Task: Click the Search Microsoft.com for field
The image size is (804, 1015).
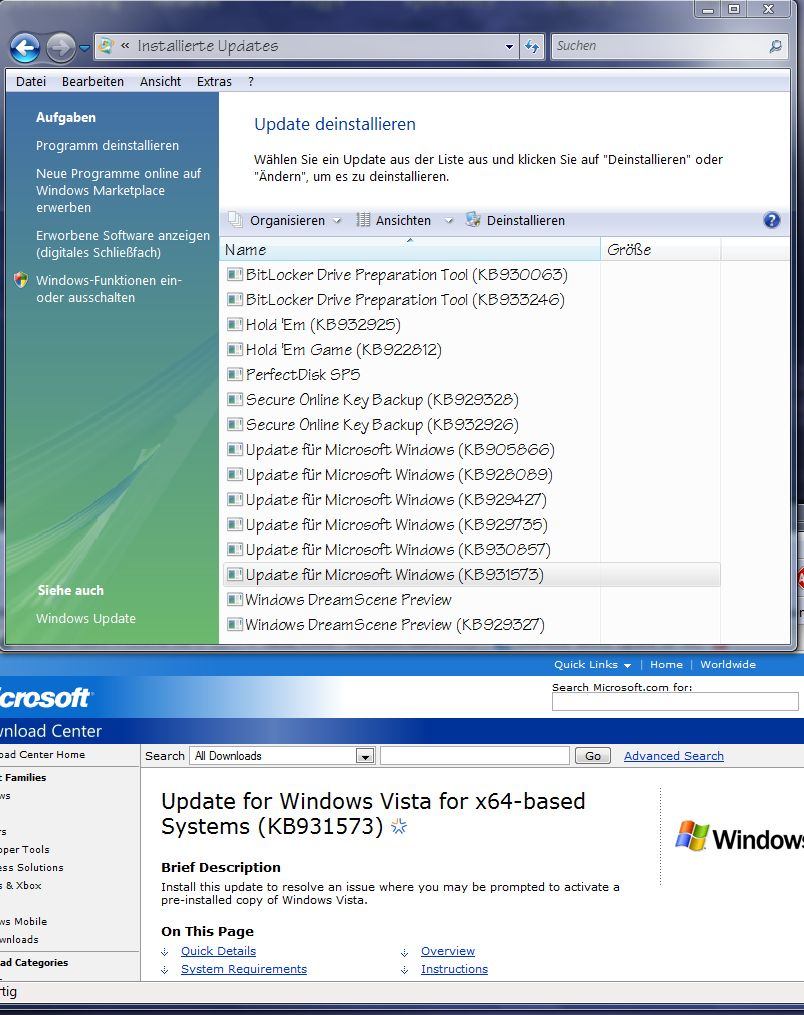Action: tap(675, 702)
